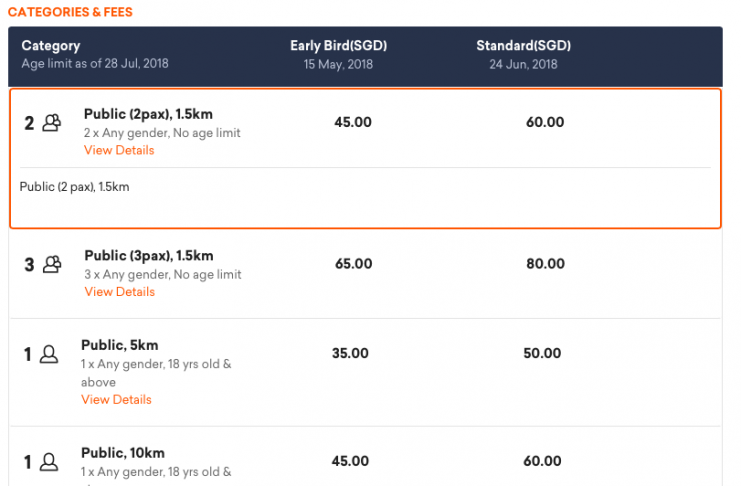Click the CATEGORIES & FEES heading
This screenshot has height=486, width=741.
click(70, 12)
